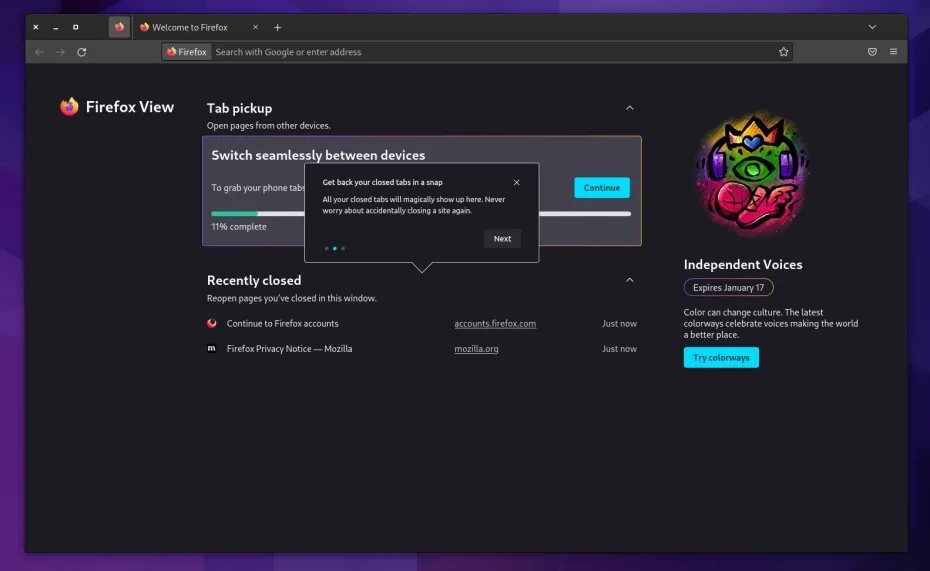Dismiss the closed tabs tooltip with X

click(517, 183)
